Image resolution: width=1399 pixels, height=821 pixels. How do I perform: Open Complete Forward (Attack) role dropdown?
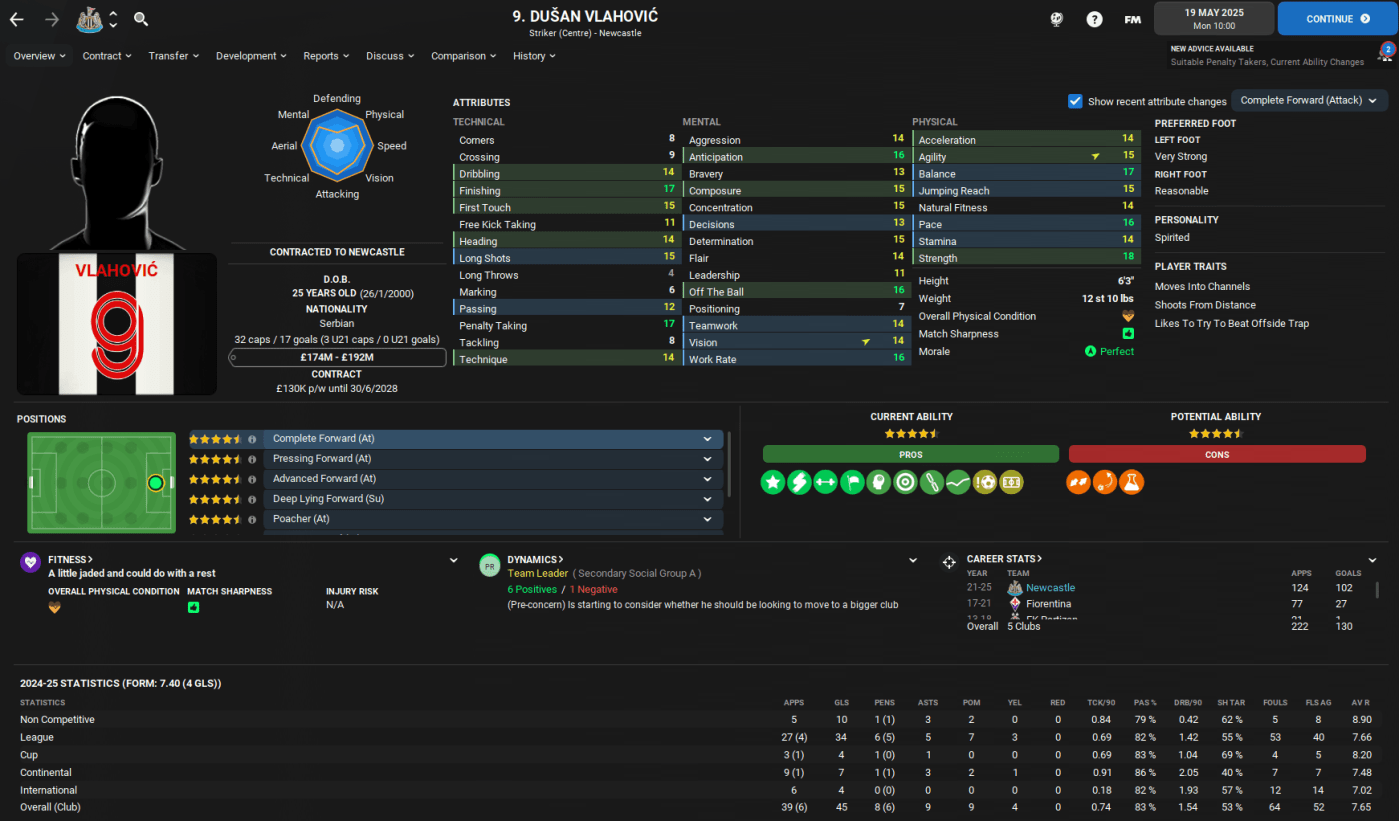[x=1309, y=100]
